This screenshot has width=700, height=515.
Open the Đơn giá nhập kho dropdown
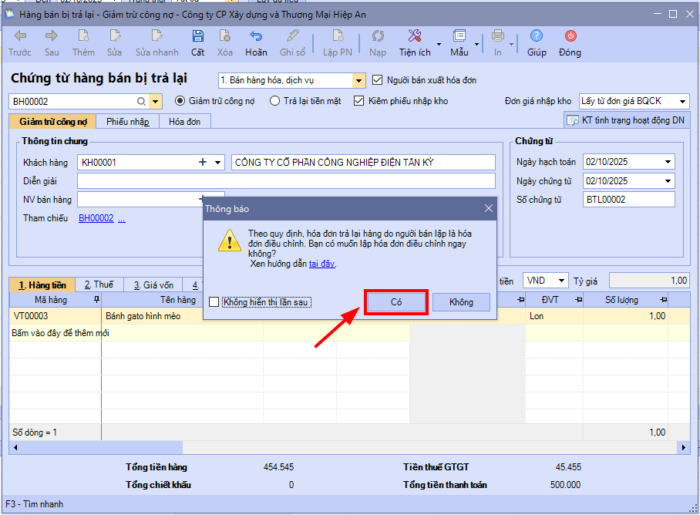point(682,101)
